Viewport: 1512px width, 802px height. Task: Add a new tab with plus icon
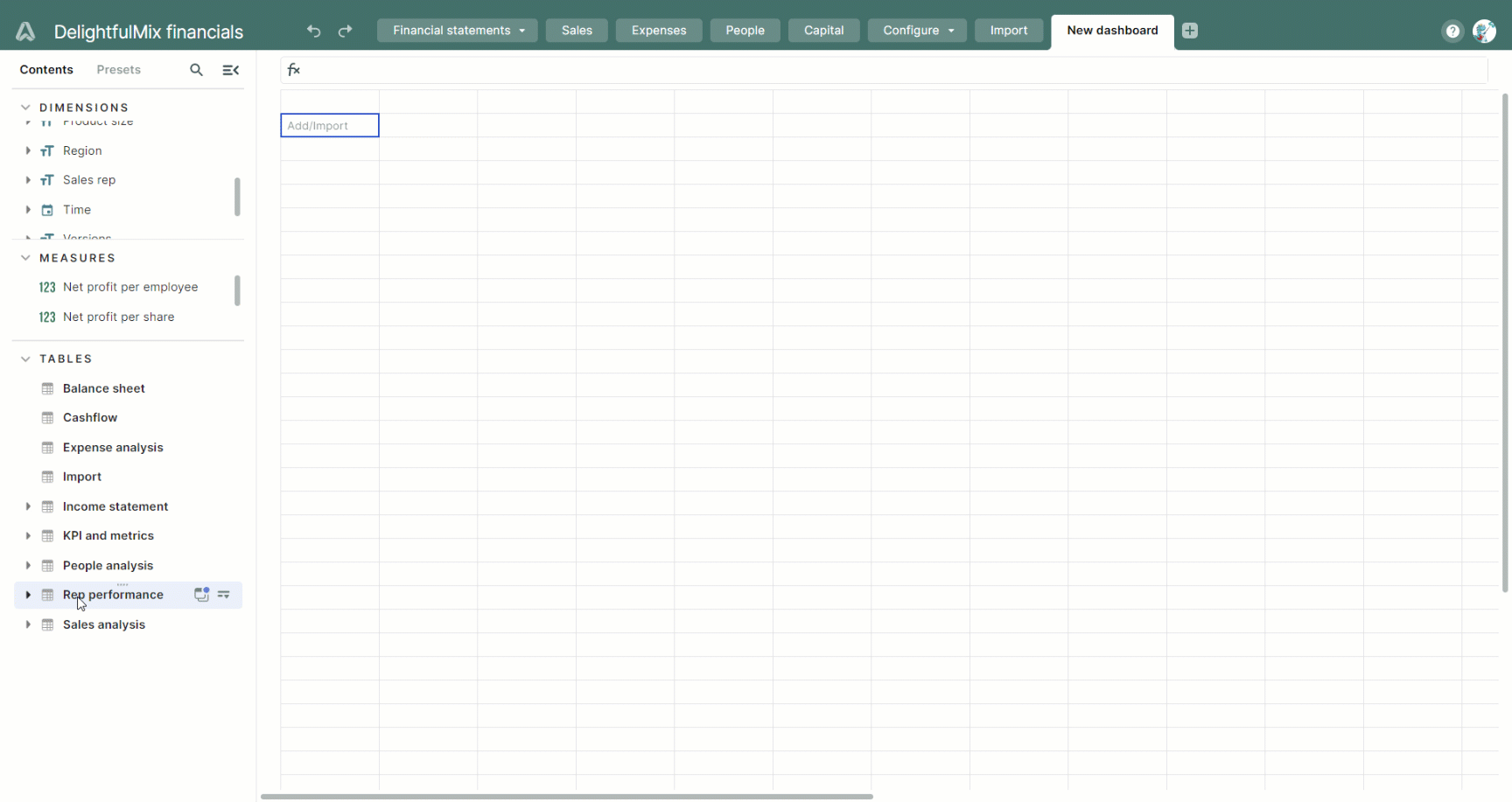[1190, 31]
